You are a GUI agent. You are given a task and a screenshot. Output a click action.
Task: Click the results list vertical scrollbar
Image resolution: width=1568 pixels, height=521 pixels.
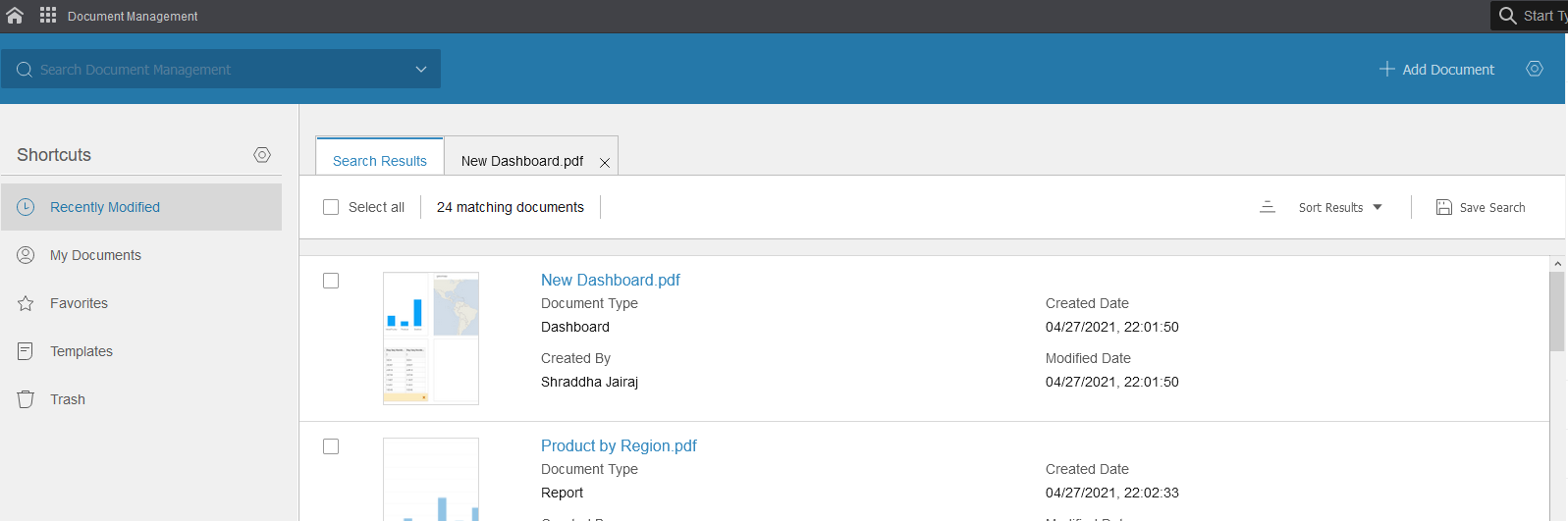click(x=1557, y=311)
